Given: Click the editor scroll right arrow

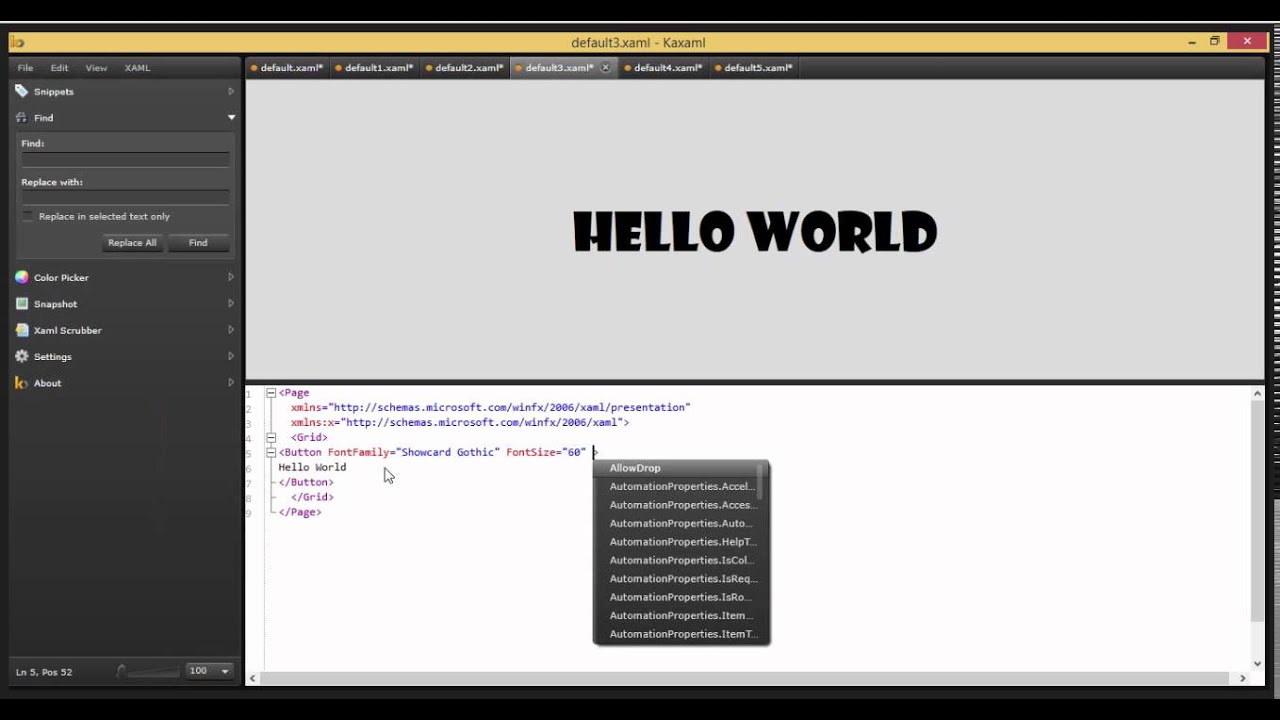Looking at the screenshot, I should (x=1243, y=678).
